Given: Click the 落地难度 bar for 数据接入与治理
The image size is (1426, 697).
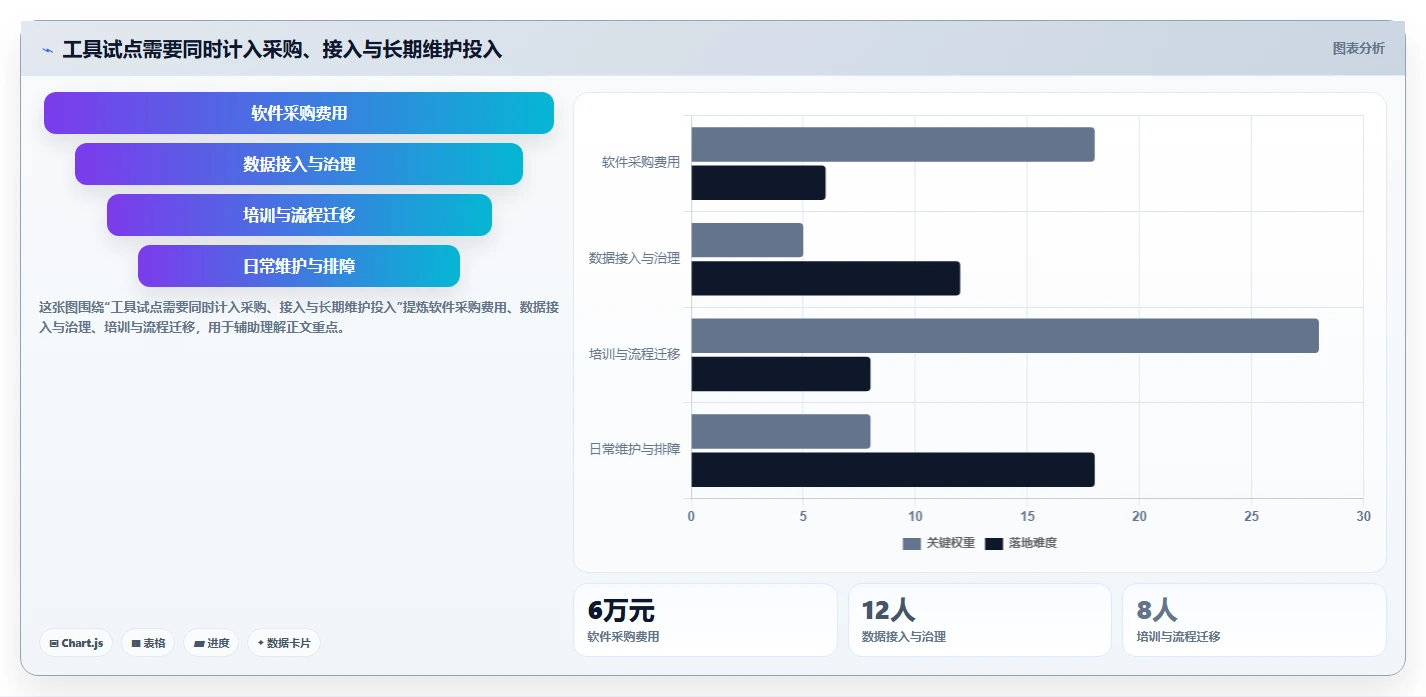Looking at the screenshot, I should pyautogui.click(x=825, y=278).
